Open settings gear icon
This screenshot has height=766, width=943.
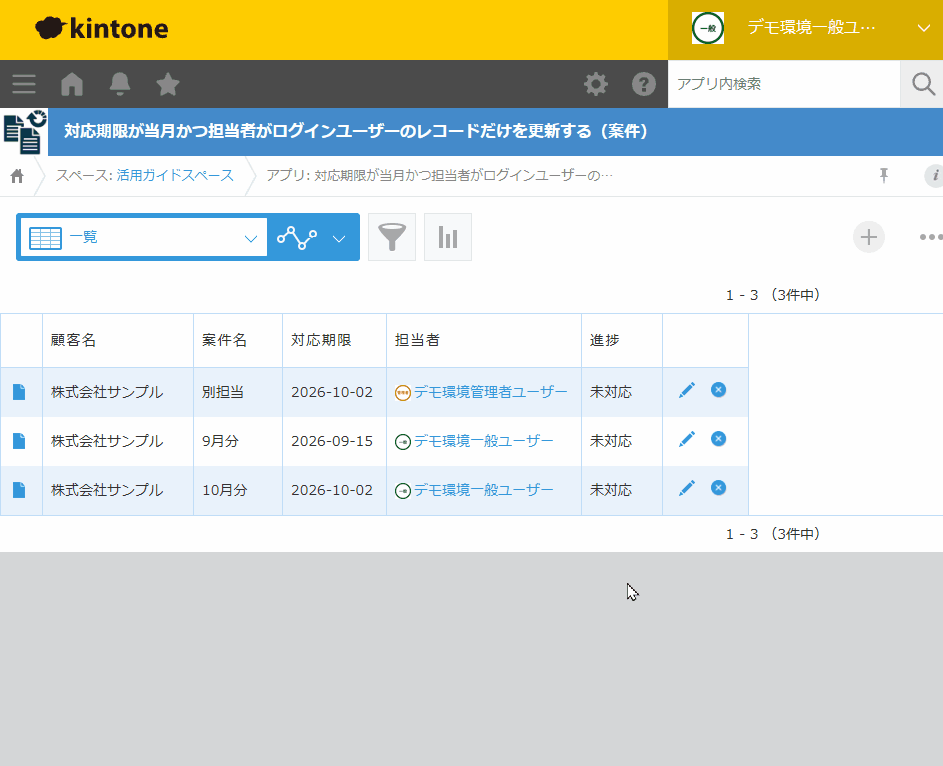(596, 84)
